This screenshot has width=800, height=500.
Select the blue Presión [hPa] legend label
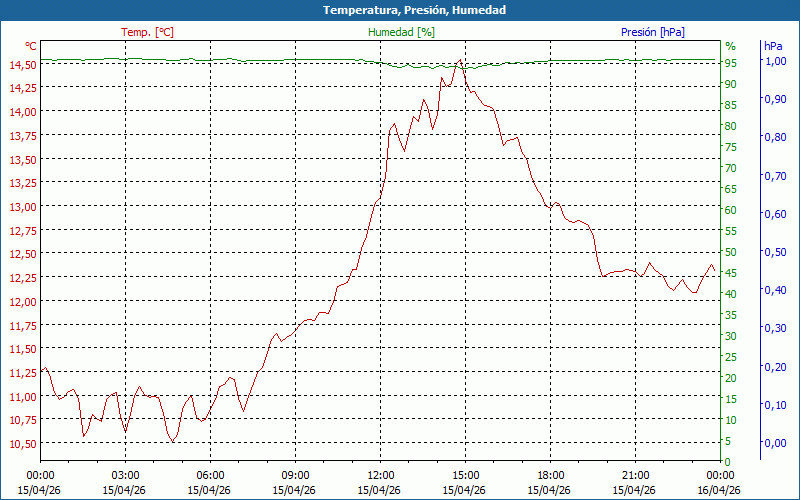(x=653, y=32)
